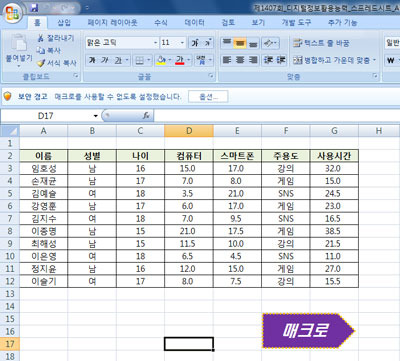This screenshot has height=361, width=400.
Task: Click security warning 옵션 button
Action: 208,97
